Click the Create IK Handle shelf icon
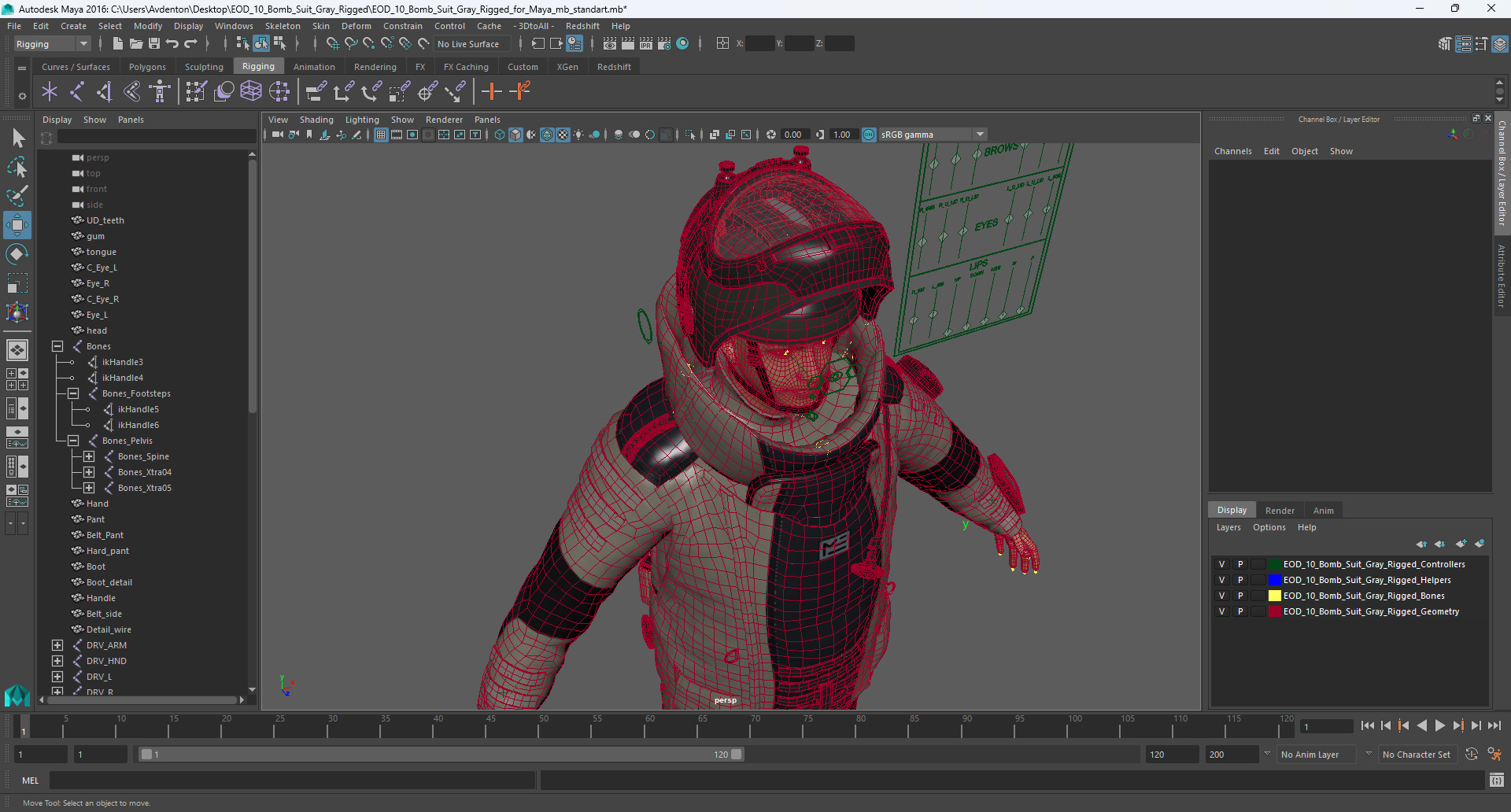 [x=105, y=92]
